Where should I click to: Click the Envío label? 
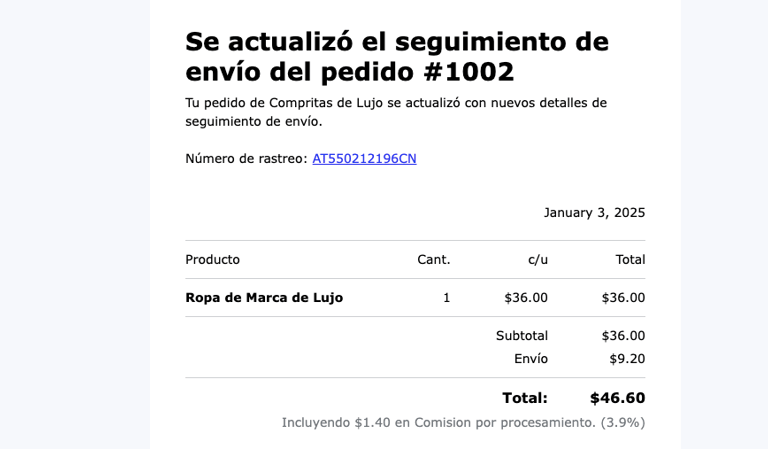(531, 359)
